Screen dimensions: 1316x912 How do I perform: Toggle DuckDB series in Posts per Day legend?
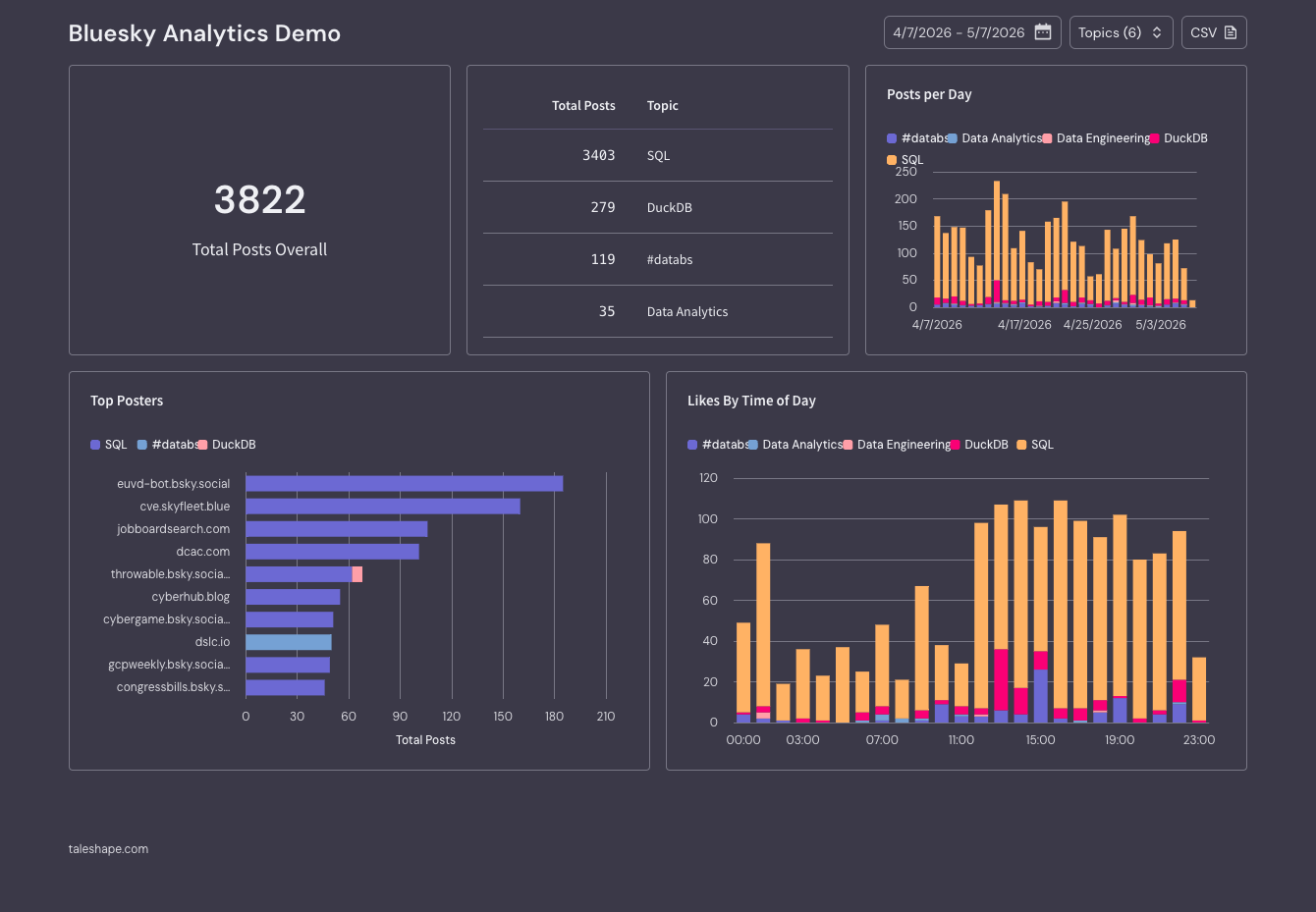(x=1179, y=138)
